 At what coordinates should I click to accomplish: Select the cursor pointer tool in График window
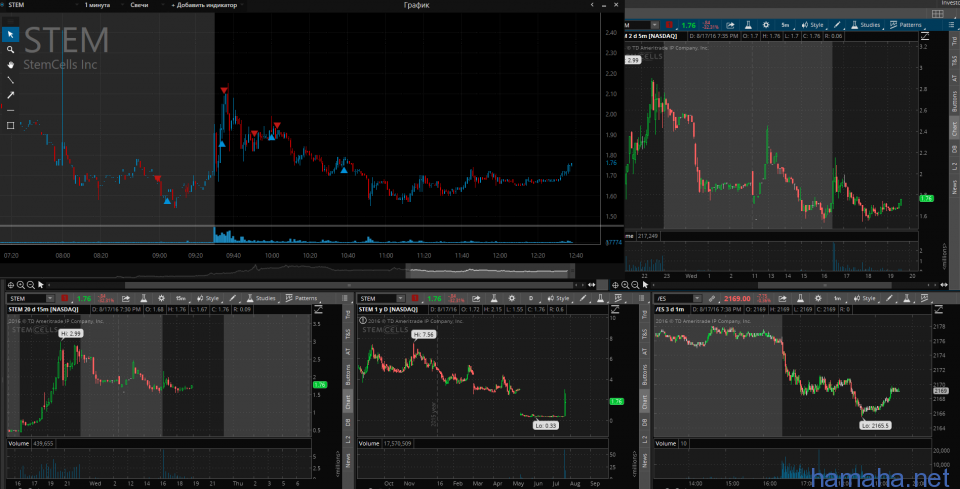click(10, 34)
